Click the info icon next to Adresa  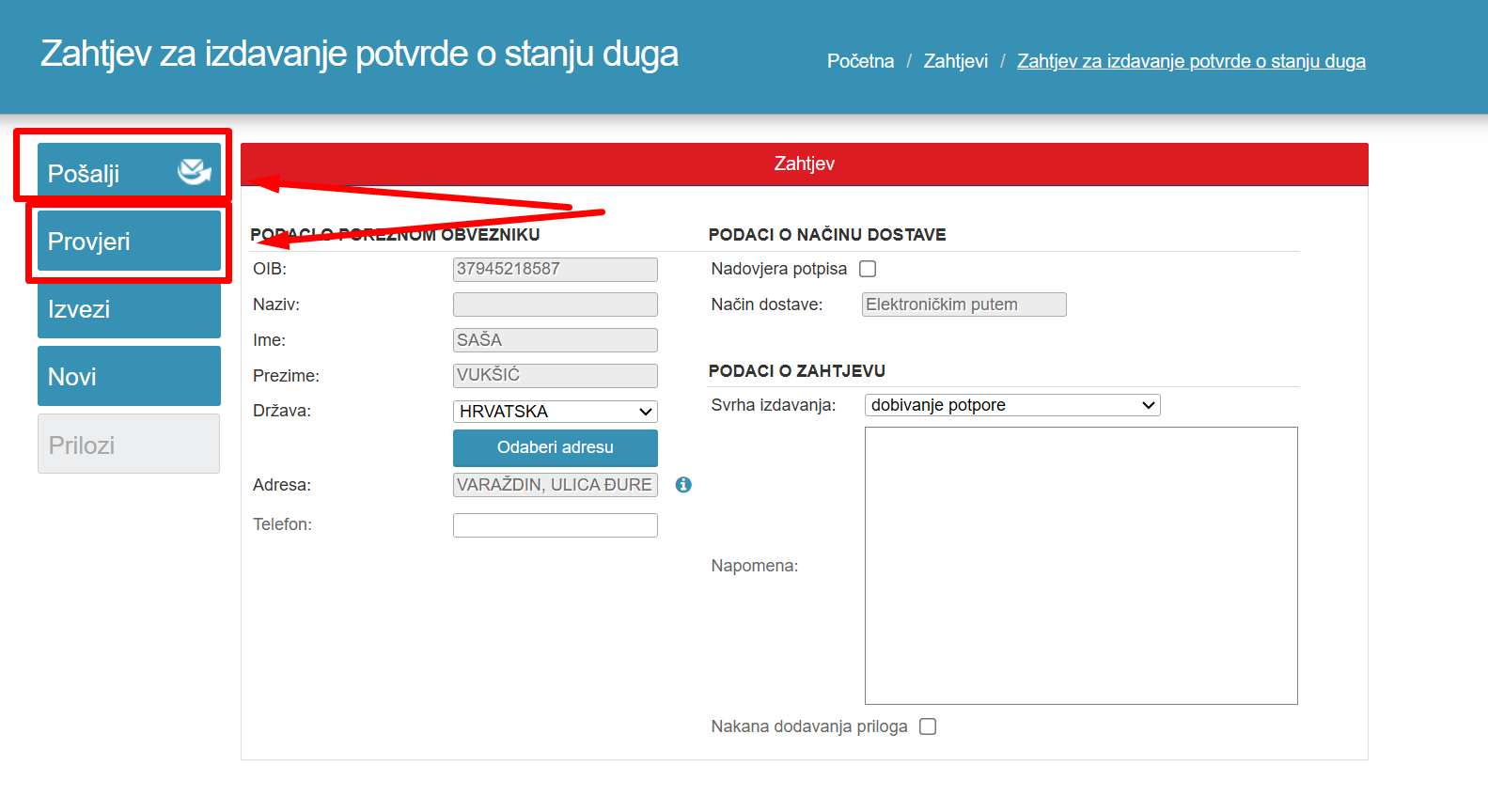pos(683,485)
